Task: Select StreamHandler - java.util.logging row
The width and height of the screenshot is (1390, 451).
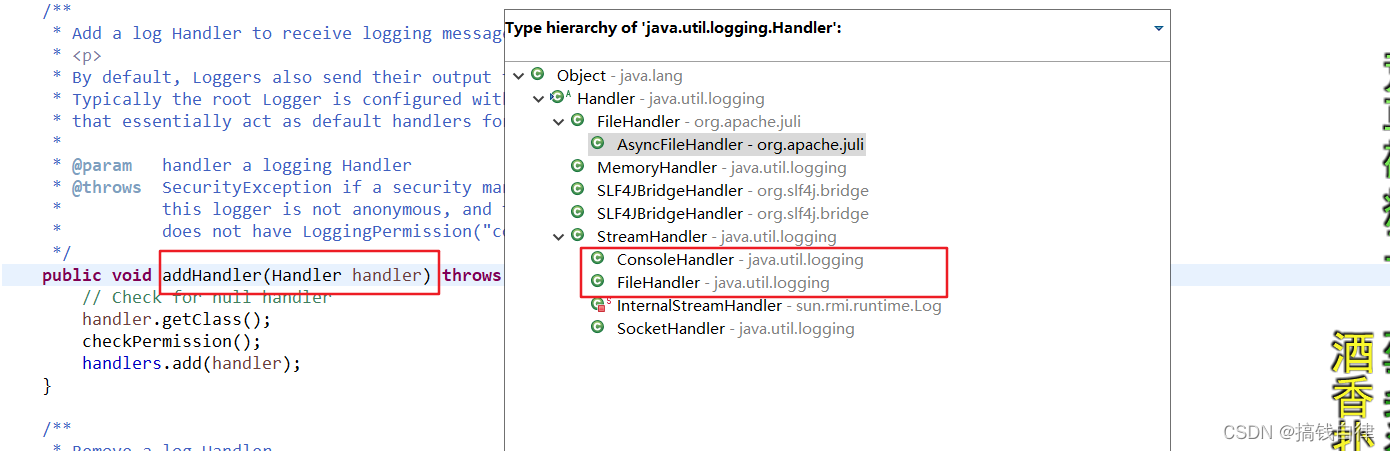Action: [717, 237]
